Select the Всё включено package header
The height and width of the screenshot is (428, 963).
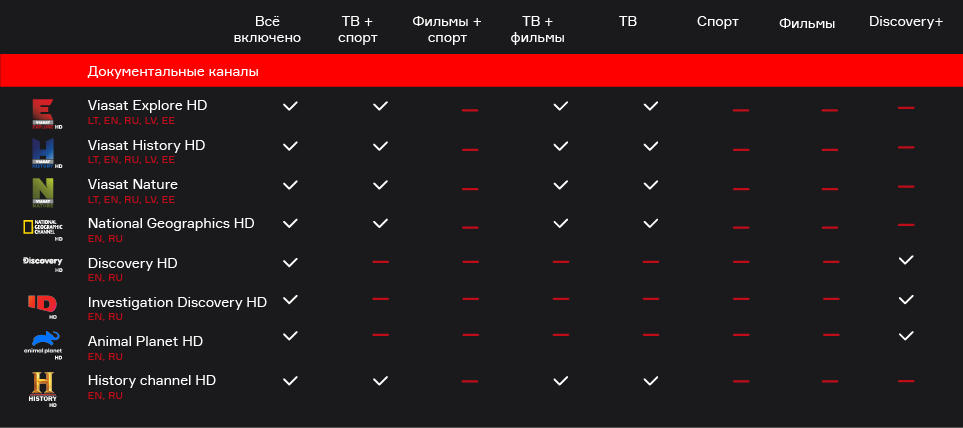pyautogui.click(x=267, y=29)
